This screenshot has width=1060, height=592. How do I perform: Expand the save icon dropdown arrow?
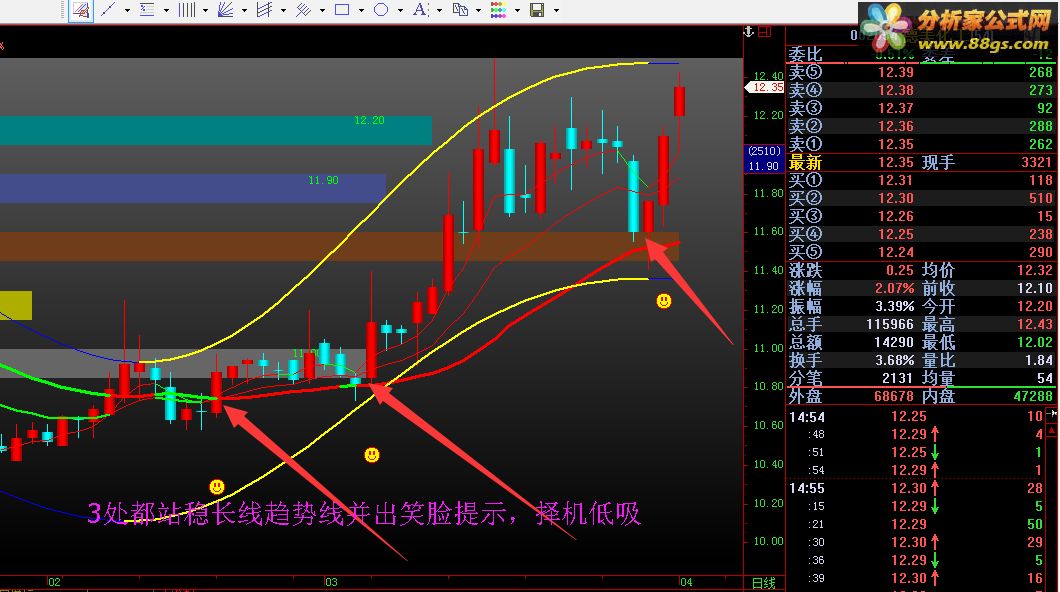click(x=556, y=10)
